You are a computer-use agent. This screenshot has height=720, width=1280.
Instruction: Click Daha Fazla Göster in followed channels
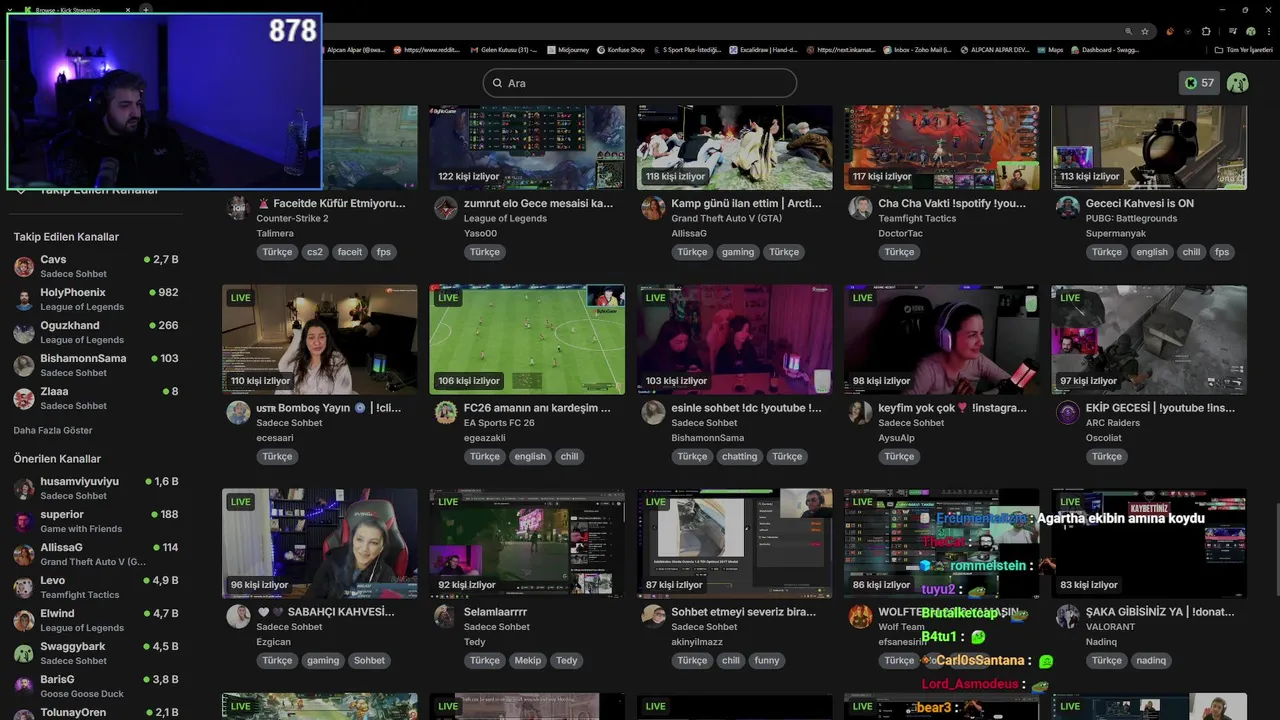coord(53,430)
